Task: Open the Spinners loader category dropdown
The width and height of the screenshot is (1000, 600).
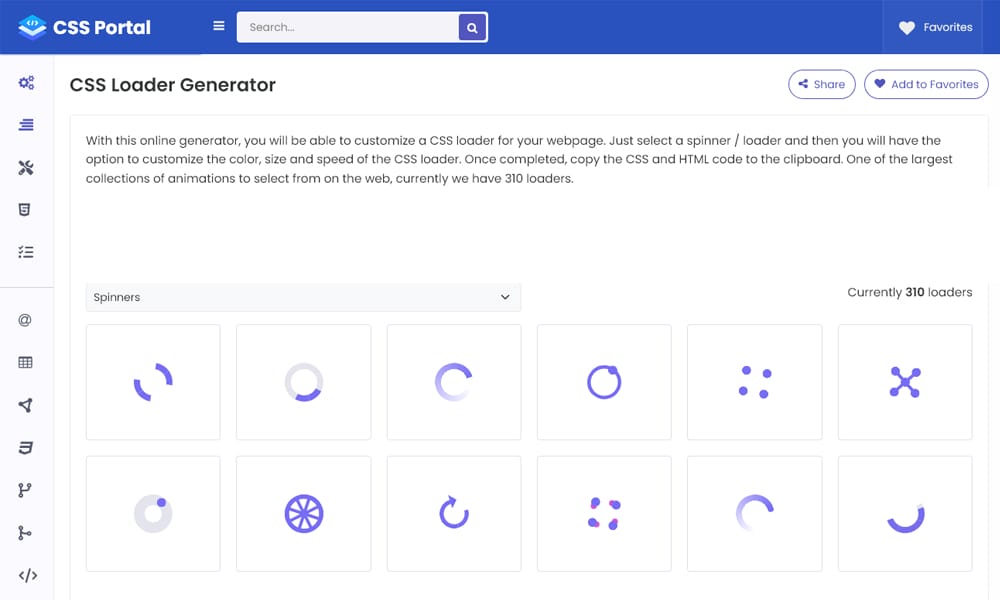Action: (302, 297)
